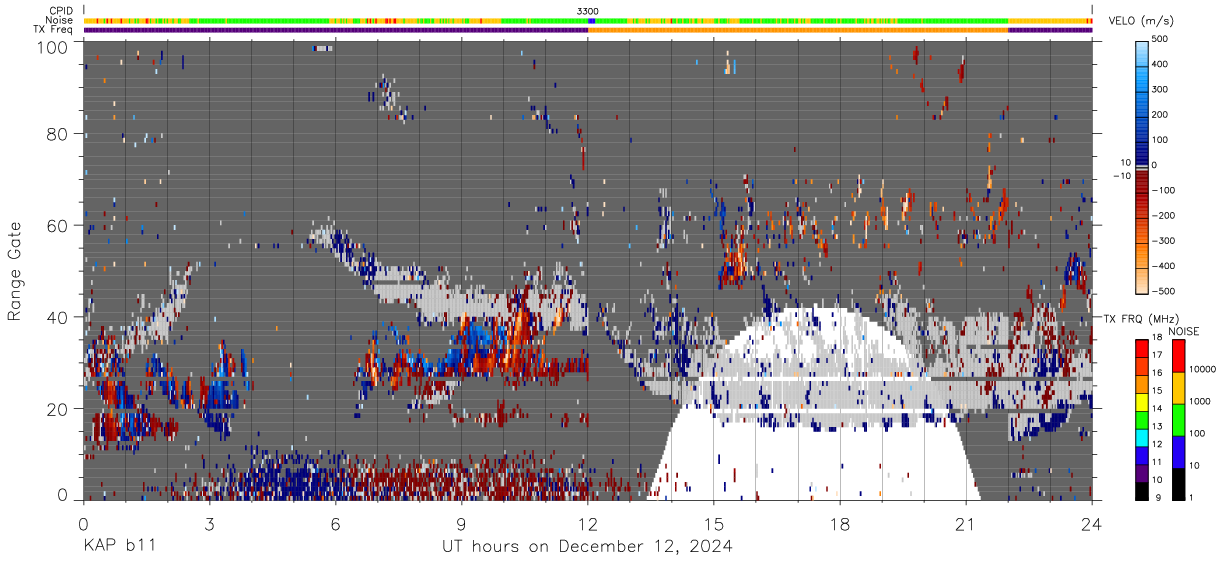1228x567 pixels.
Task: Select the TX Freq row label
Action: tap(54, 29)
